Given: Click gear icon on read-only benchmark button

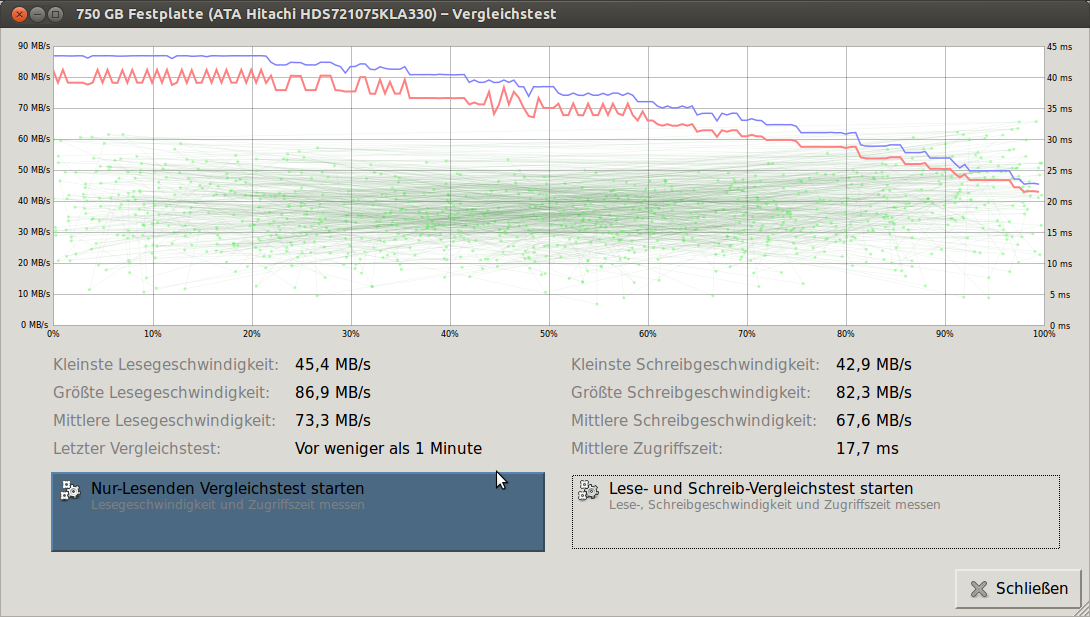Looking at the screenshot, I should pyautogui.click(x=70, y=490).
